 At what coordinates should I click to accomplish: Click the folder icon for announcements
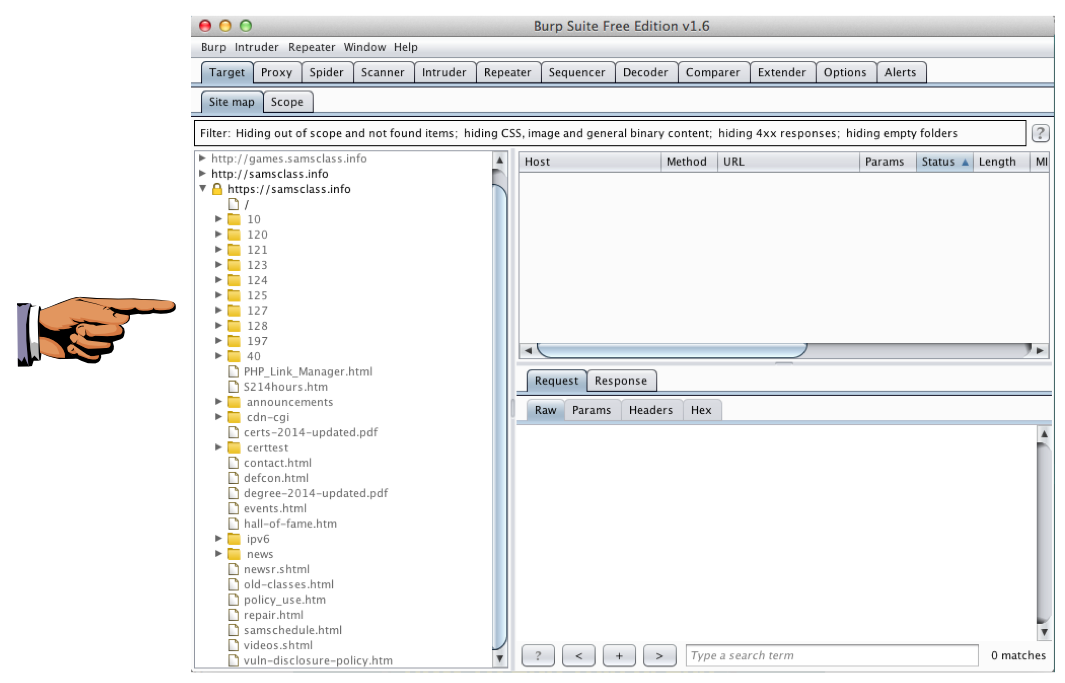point(234,402)
